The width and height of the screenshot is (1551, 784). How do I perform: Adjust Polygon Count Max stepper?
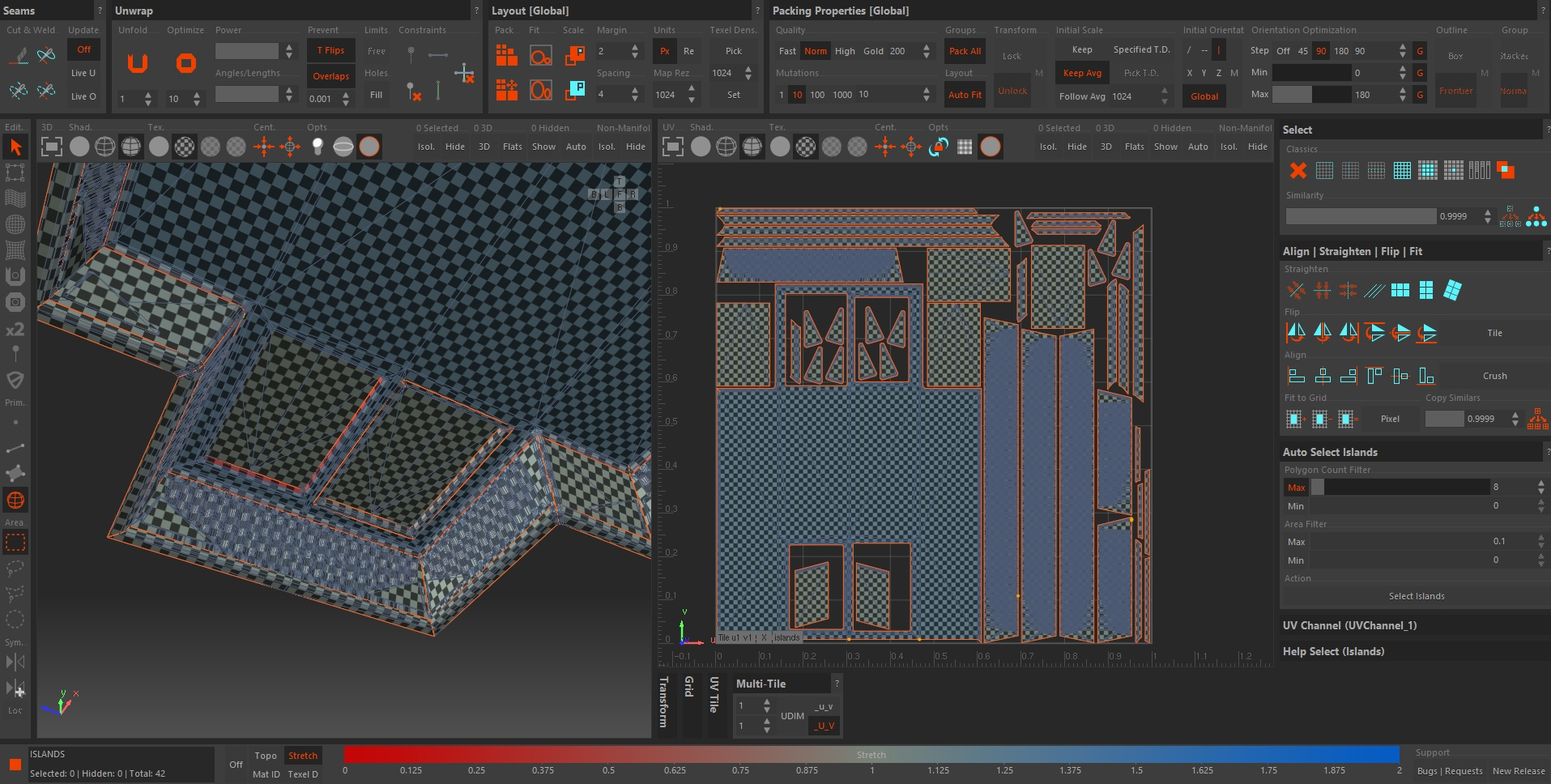point(1540,487)
